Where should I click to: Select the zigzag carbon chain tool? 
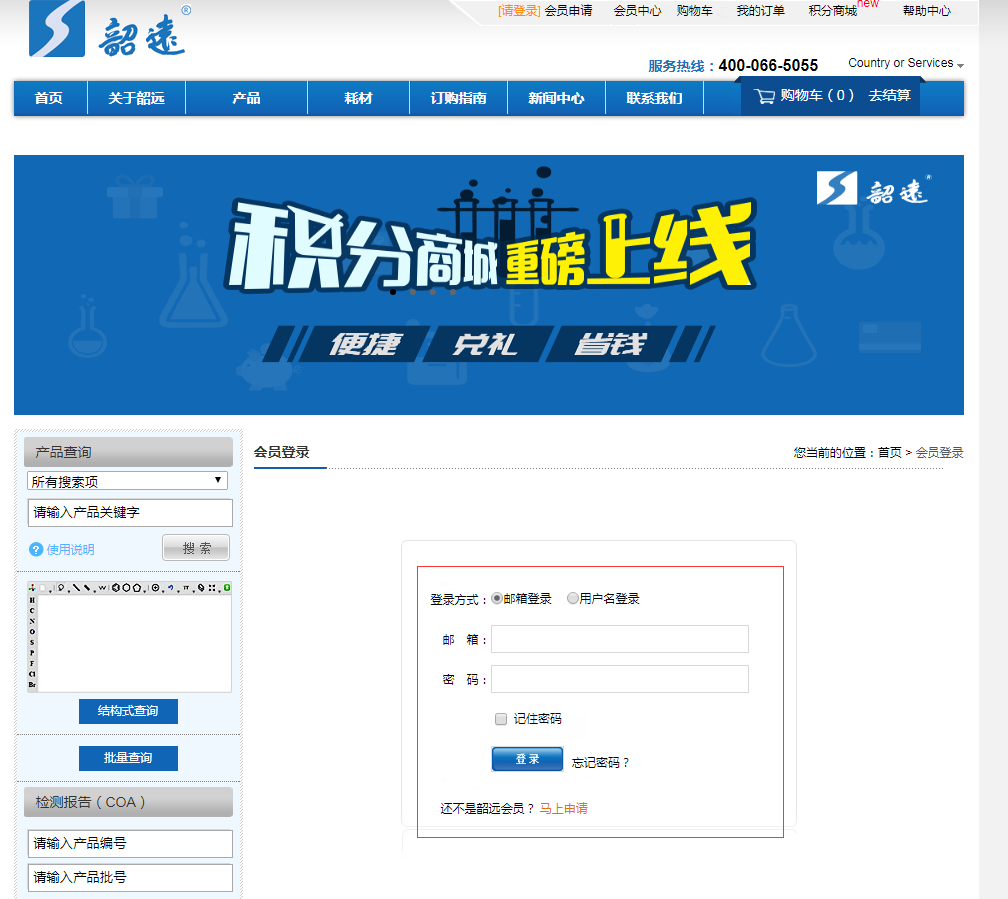102,587
